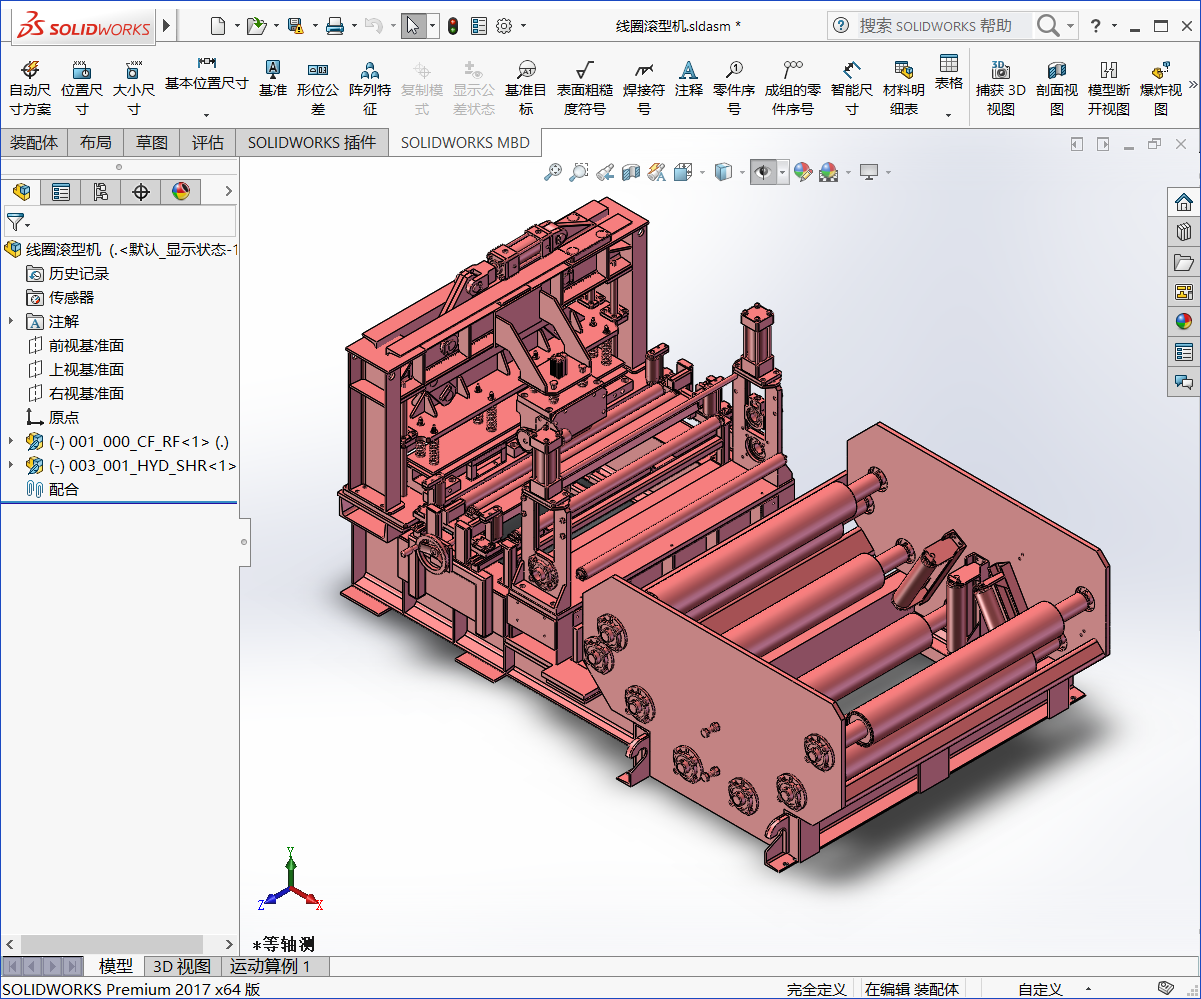Viewport: 1201px width, 999px height.
Task: Switch to the DisplayManager color ball tab
Action: (181, 191)
